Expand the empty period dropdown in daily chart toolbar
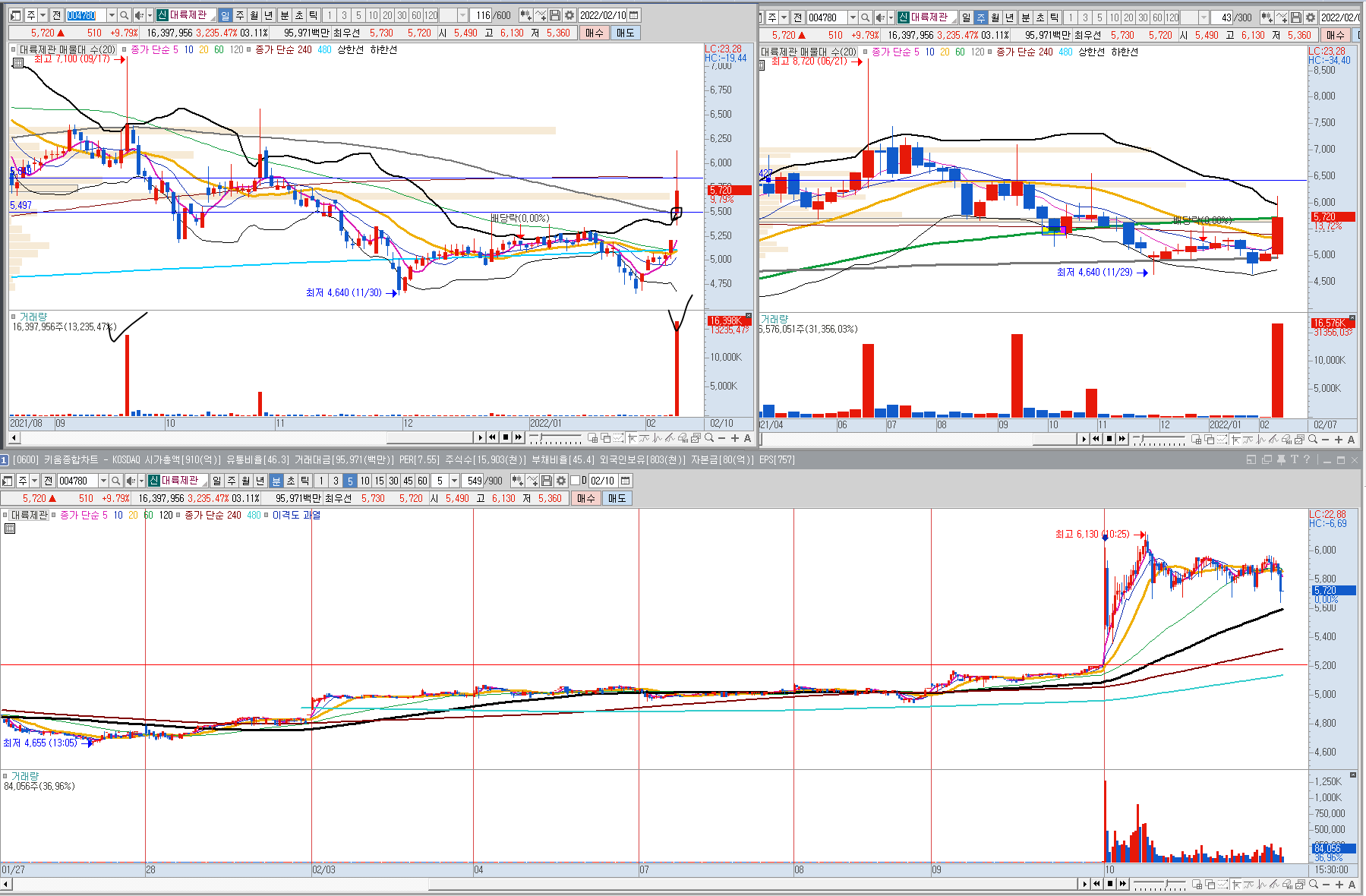The width and height of the screenshot is (1366, 896). click(x=462, y=15)
